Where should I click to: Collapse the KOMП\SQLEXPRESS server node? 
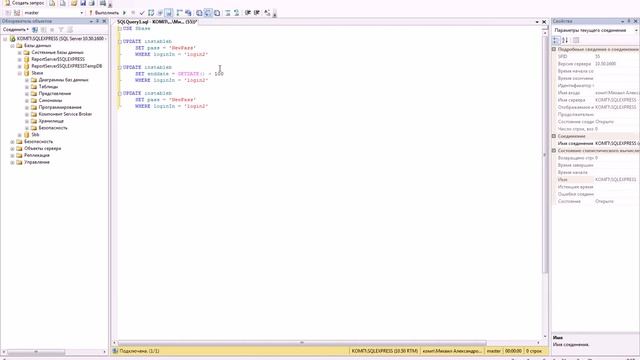coord(5,39)
